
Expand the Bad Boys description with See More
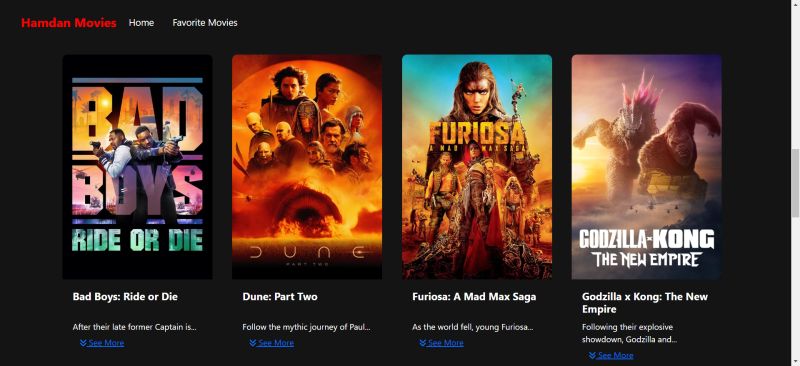[102, 343]
